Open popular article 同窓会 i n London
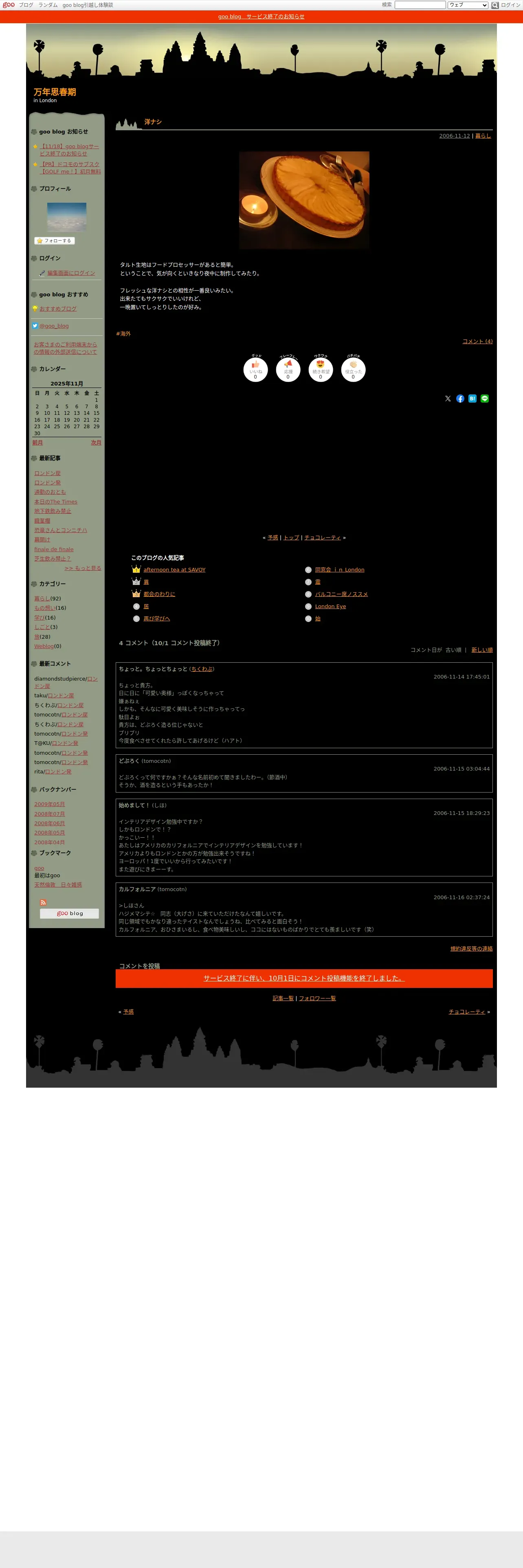The width and height of the screenshot is (523, 1568). (340, 570)
